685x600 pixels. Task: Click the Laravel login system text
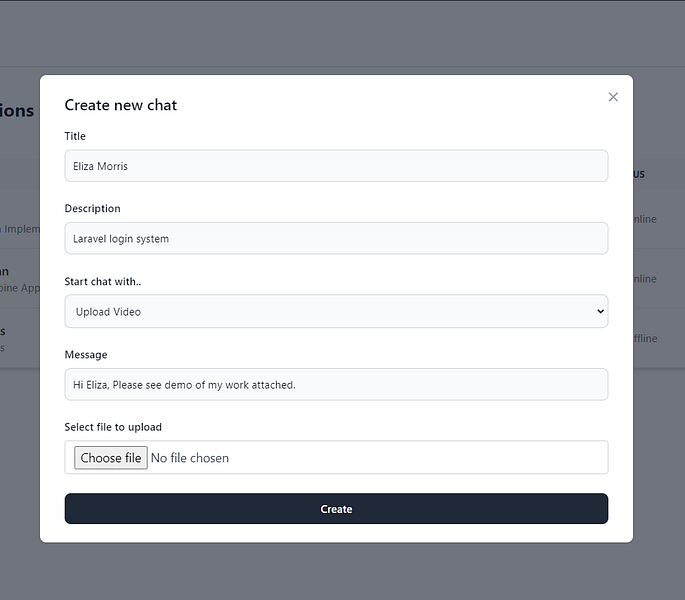121,239
